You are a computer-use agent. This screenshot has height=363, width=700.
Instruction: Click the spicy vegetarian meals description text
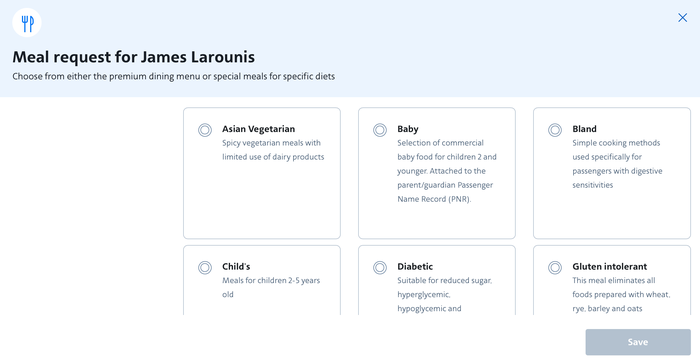(x=273, y=150)
